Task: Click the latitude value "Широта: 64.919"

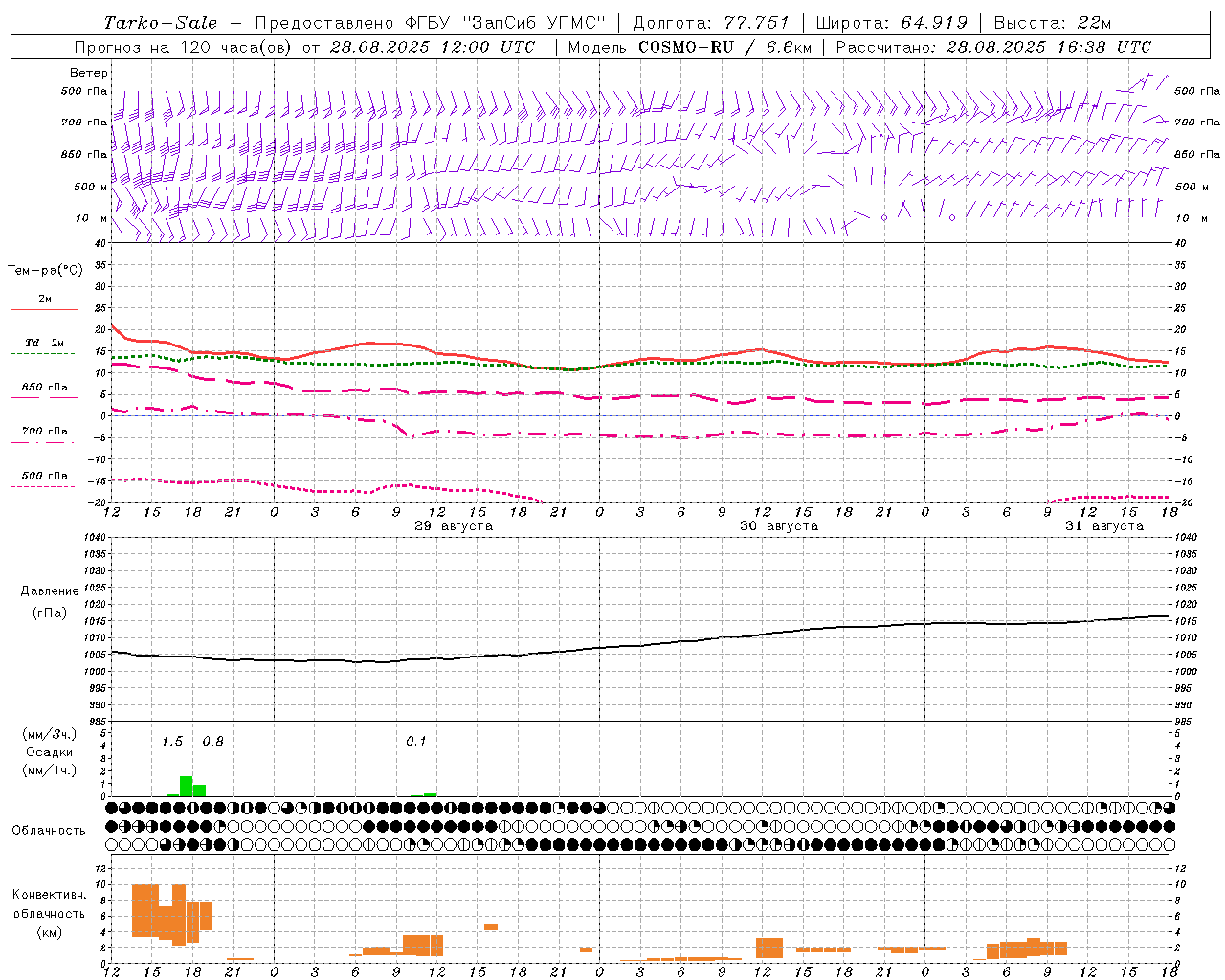Action: pyautogui.click(x=892, y=23)
